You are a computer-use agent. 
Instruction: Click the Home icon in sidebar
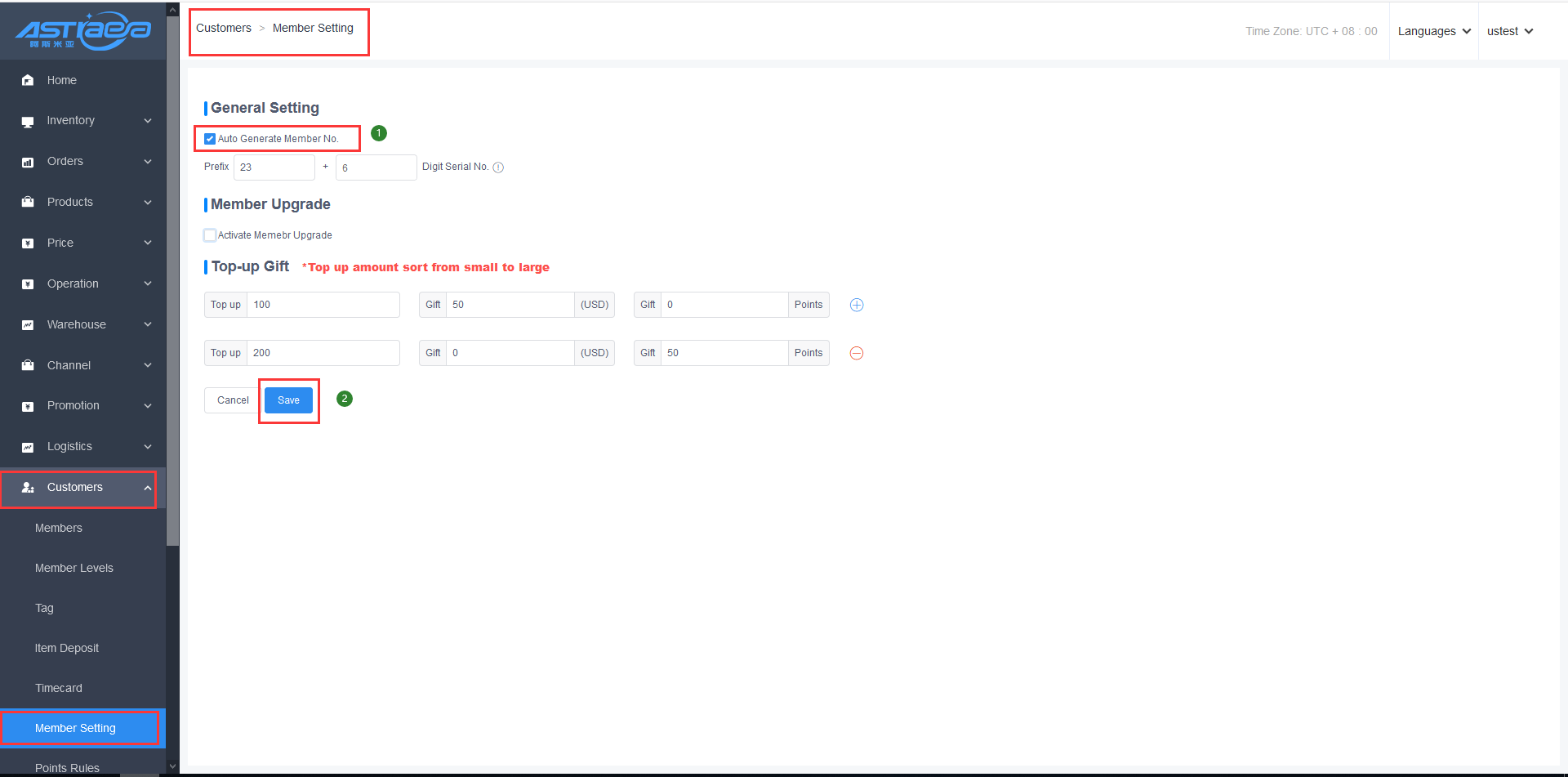(x=28, y=80)
